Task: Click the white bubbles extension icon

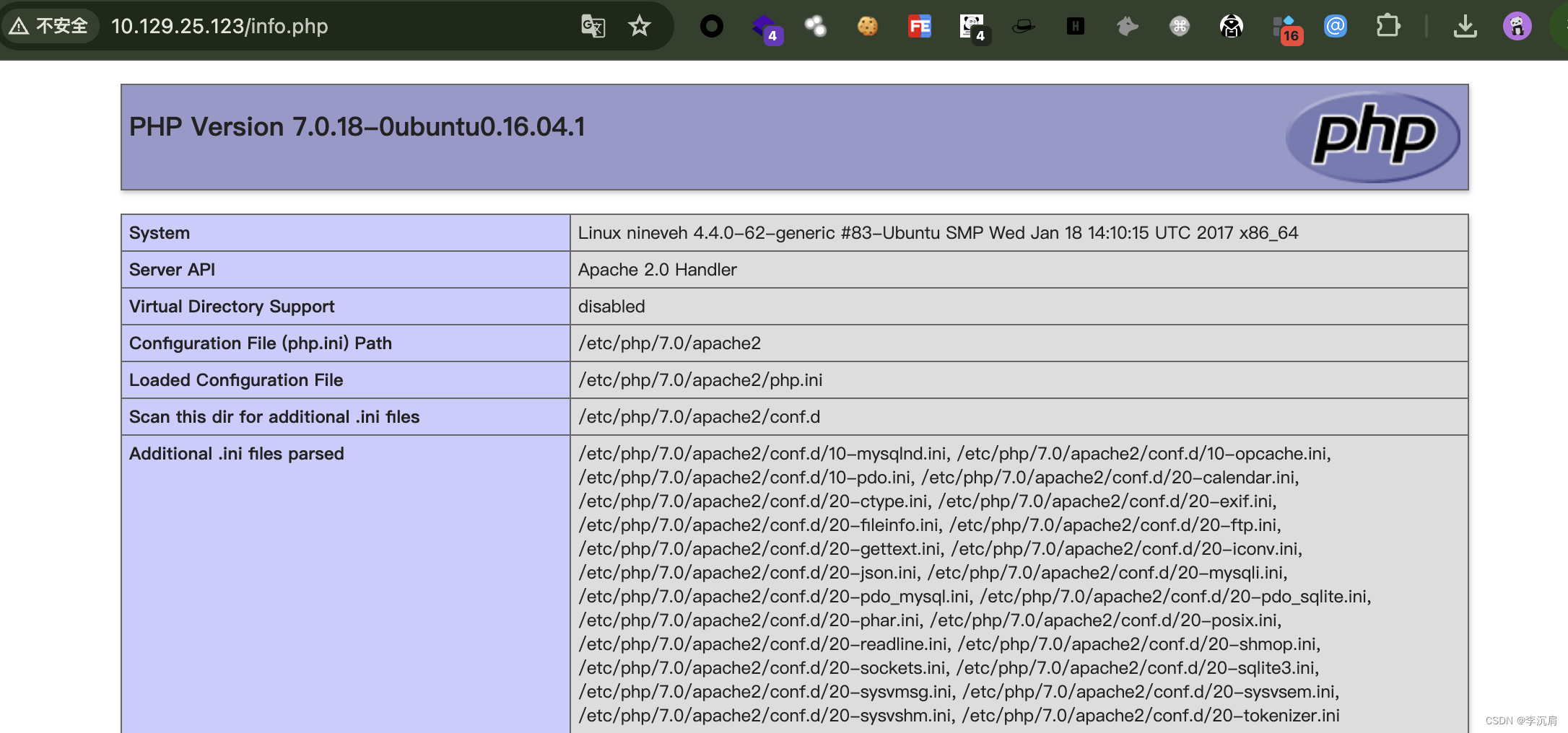Action: (x=816, y=27)
